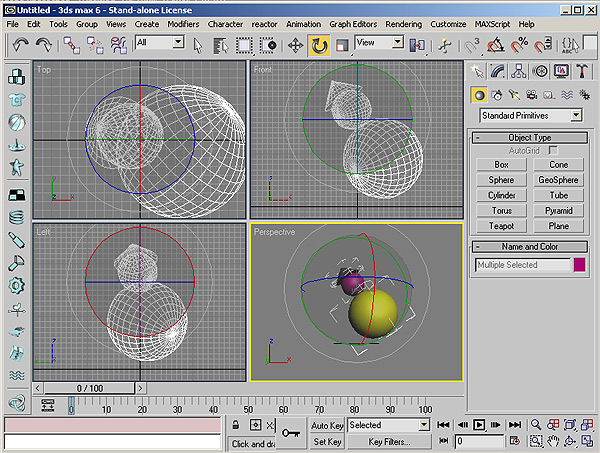
Task: Switch to the Utilities hammer tab
Action: tap(583, 70)
